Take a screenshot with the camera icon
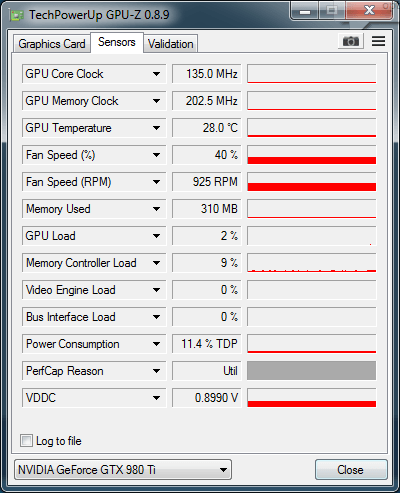The height and width of the screenshot is (493, 400). (x=351, y=41)
